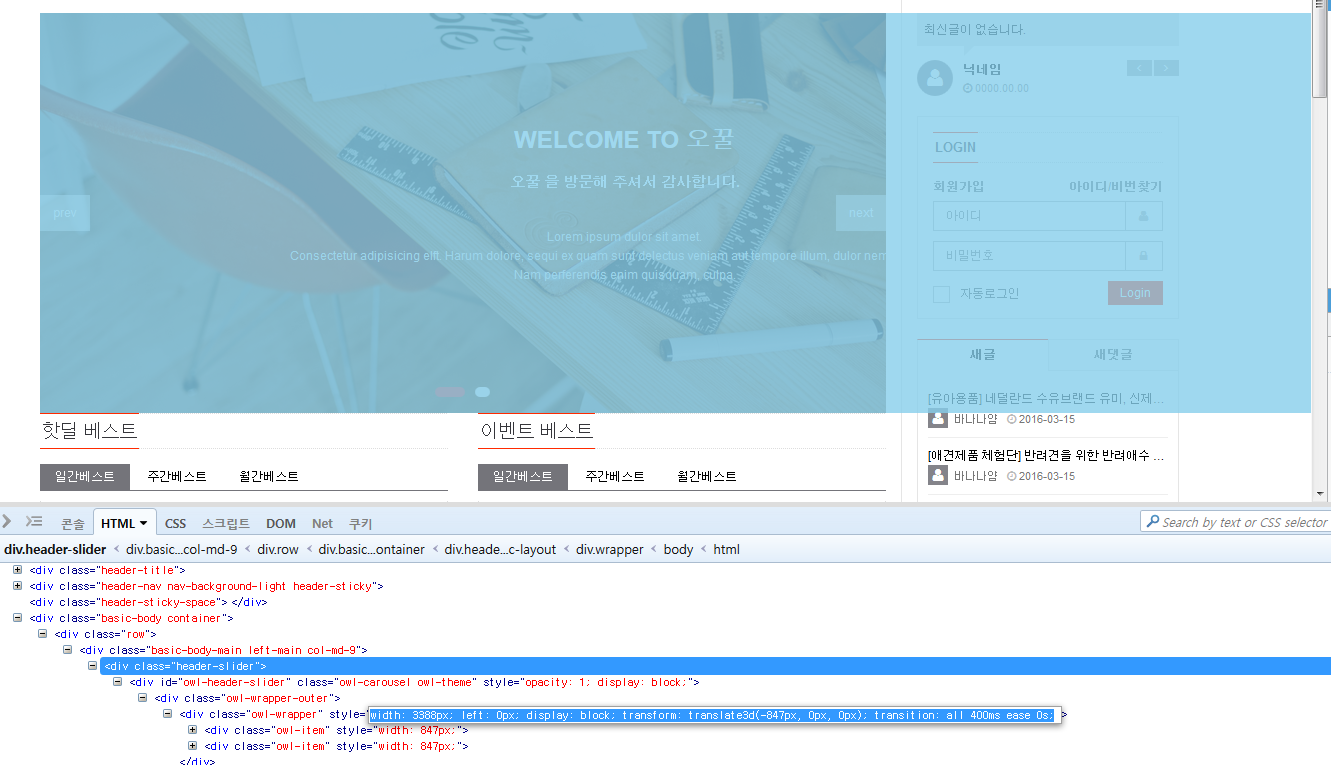Collapse the div class row node
Image resolution: width=1331 pixels, height=765 pixels.
(x=42, y=633)
